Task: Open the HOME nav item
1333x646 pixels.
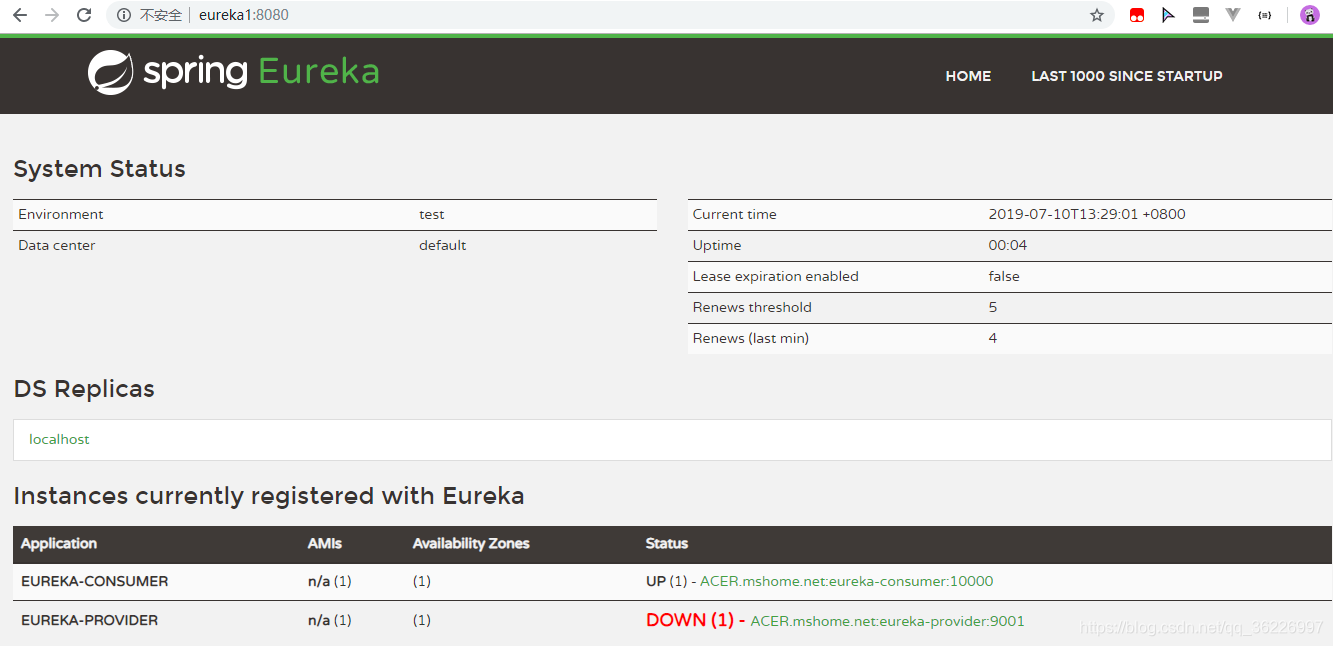Action: point(968,76)
